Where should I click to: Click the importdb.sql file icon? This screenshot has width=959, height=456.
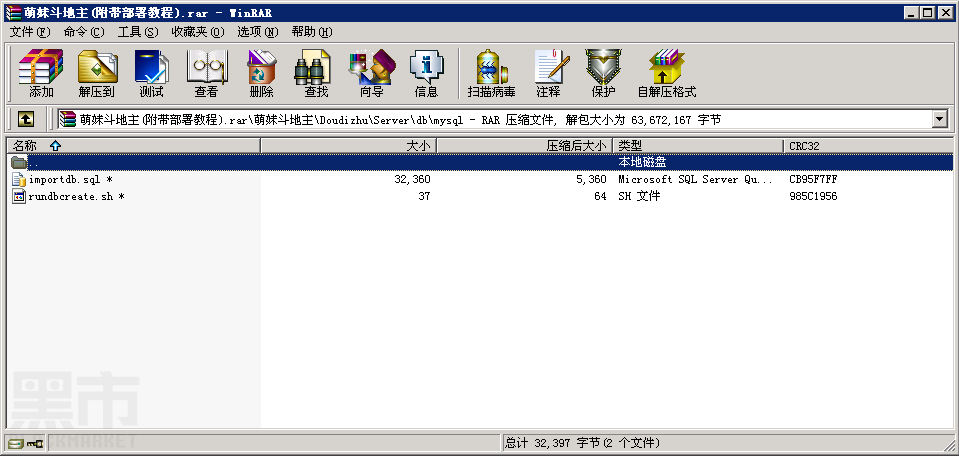pos(19,179)
